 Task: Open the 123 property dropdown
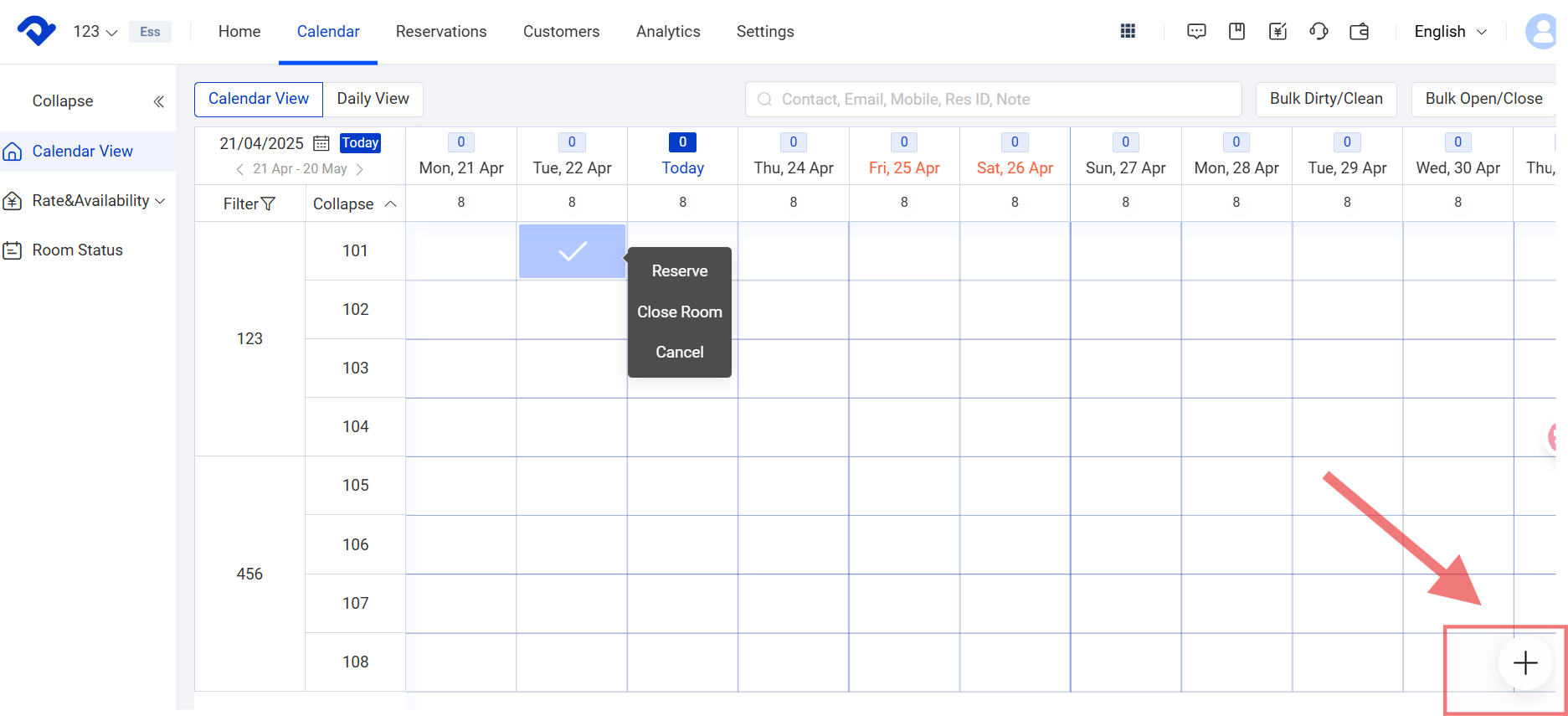pyautogui.click(x=95, y=32)
